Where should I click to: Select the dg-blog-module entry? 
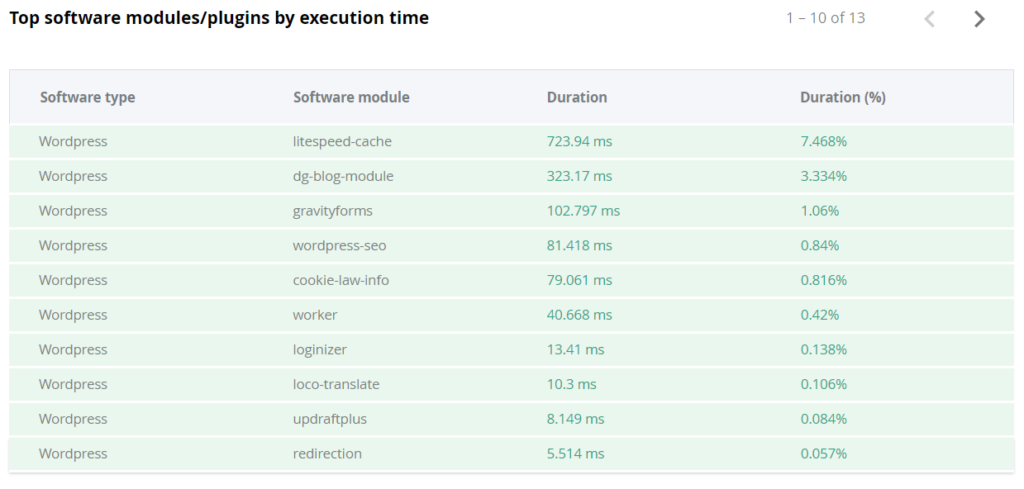pos(343,176)
